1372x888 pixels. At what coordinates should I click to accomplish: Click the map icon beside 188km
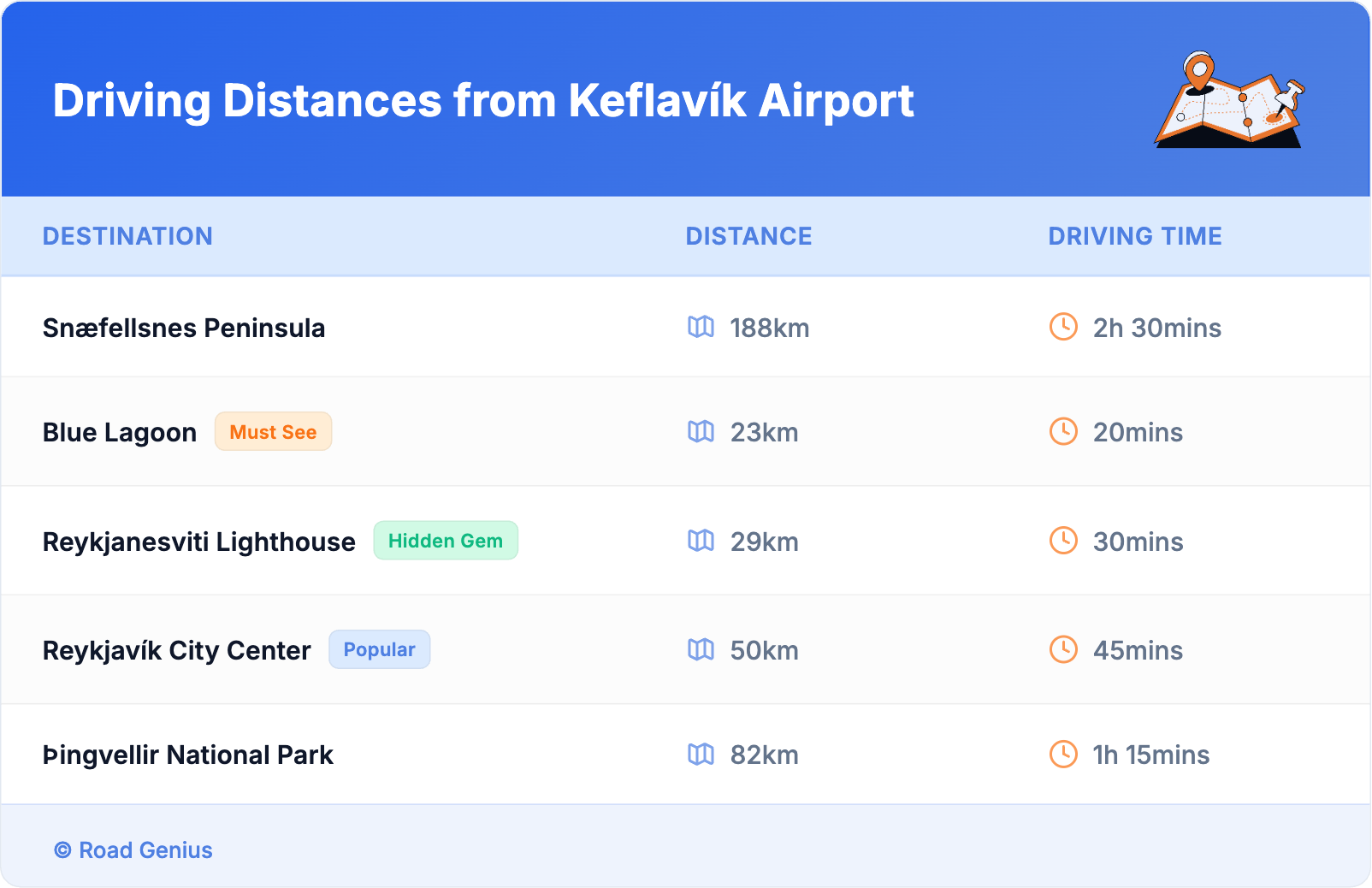701,327
